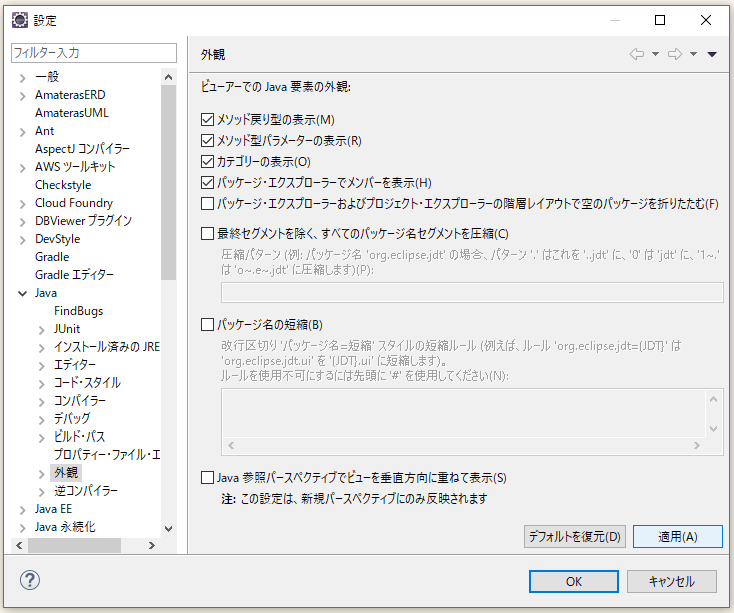The image size is (734, 613).
Task: Expand the AWS ツールキット node
Action: tap(22, 168)
